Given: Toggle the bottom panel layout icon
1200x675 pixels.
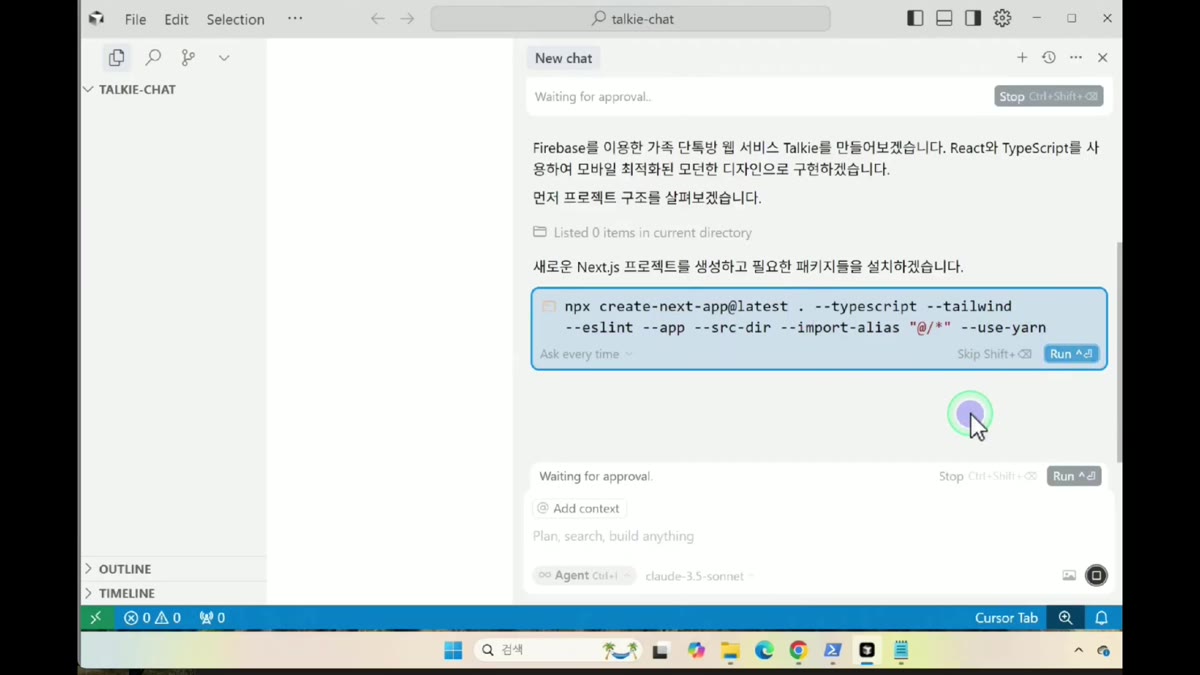Looking at the screenshot, I should click(944, 18).
